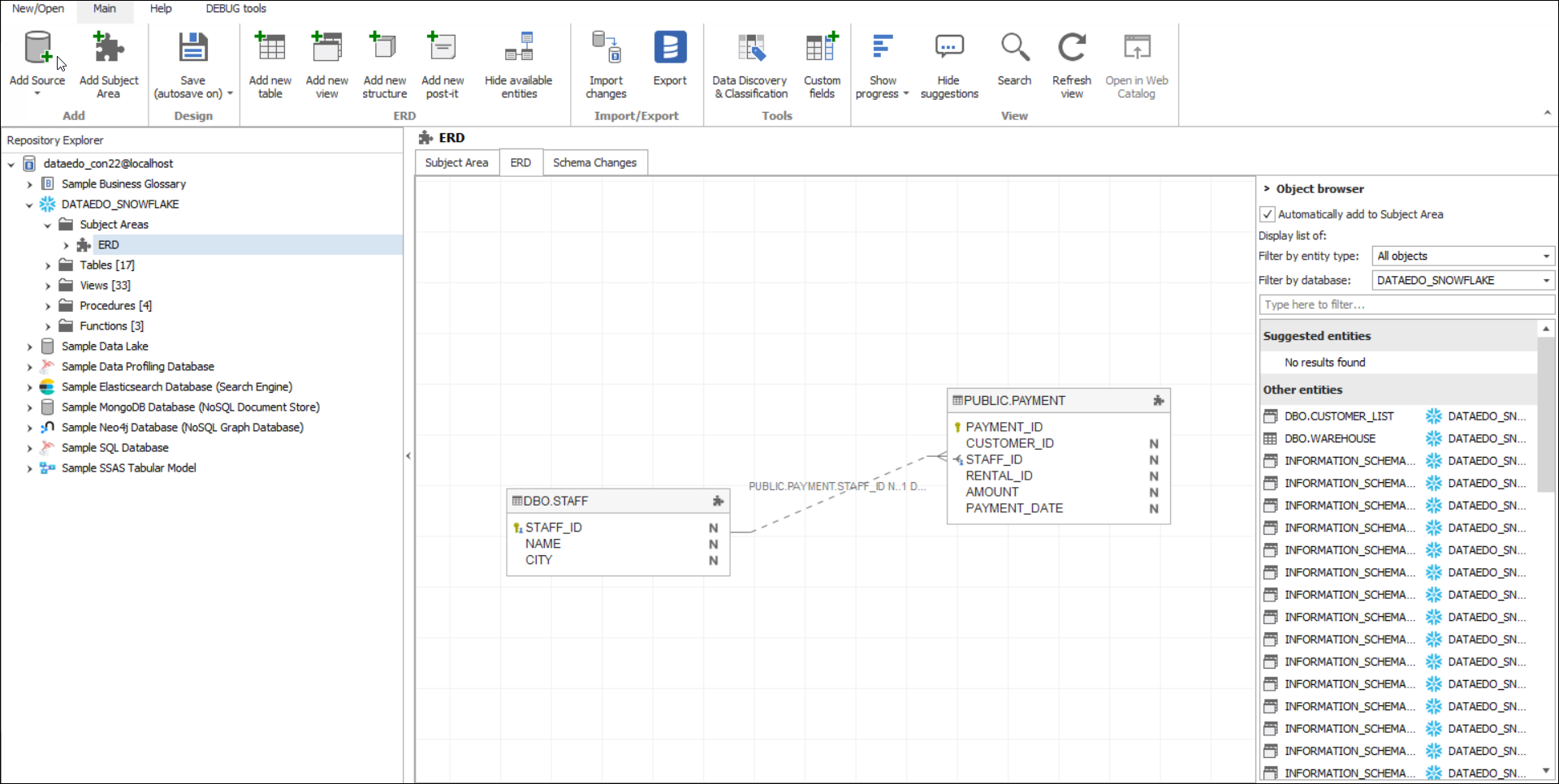Click the Type here to filter field
Viewport: 1559px width, 784px height.
tap(1406, 305)
